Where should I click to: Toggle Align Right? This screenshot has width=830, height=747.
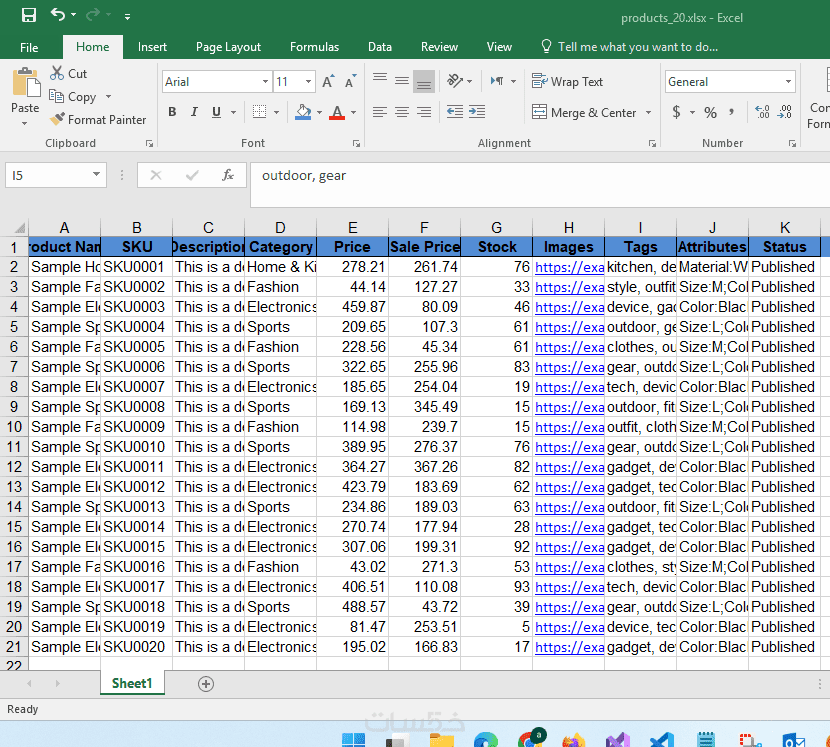[x=423, y=112]
